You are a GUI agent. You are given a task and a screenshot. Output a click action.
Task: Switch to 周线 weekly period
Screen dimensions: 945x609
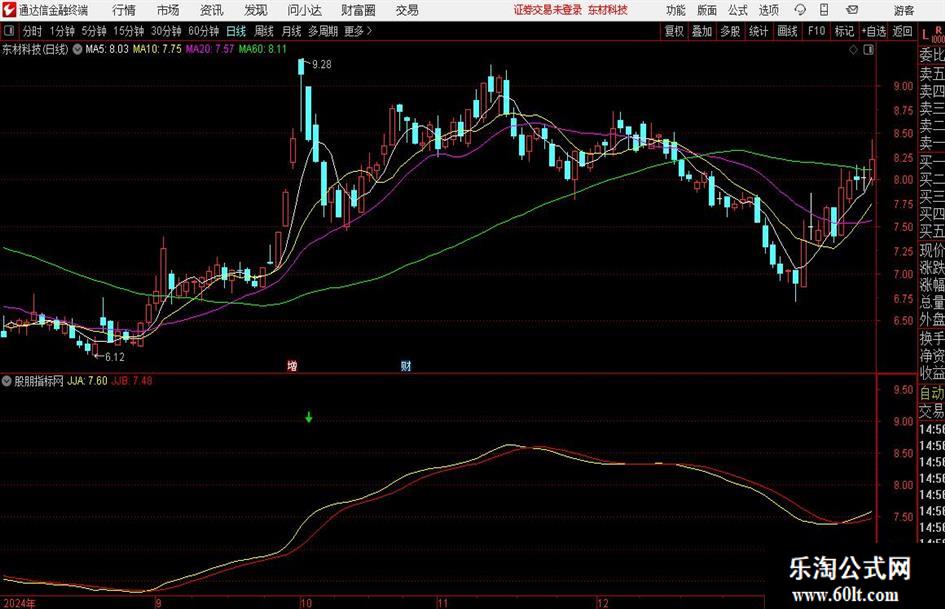click(x=264, y=31)
